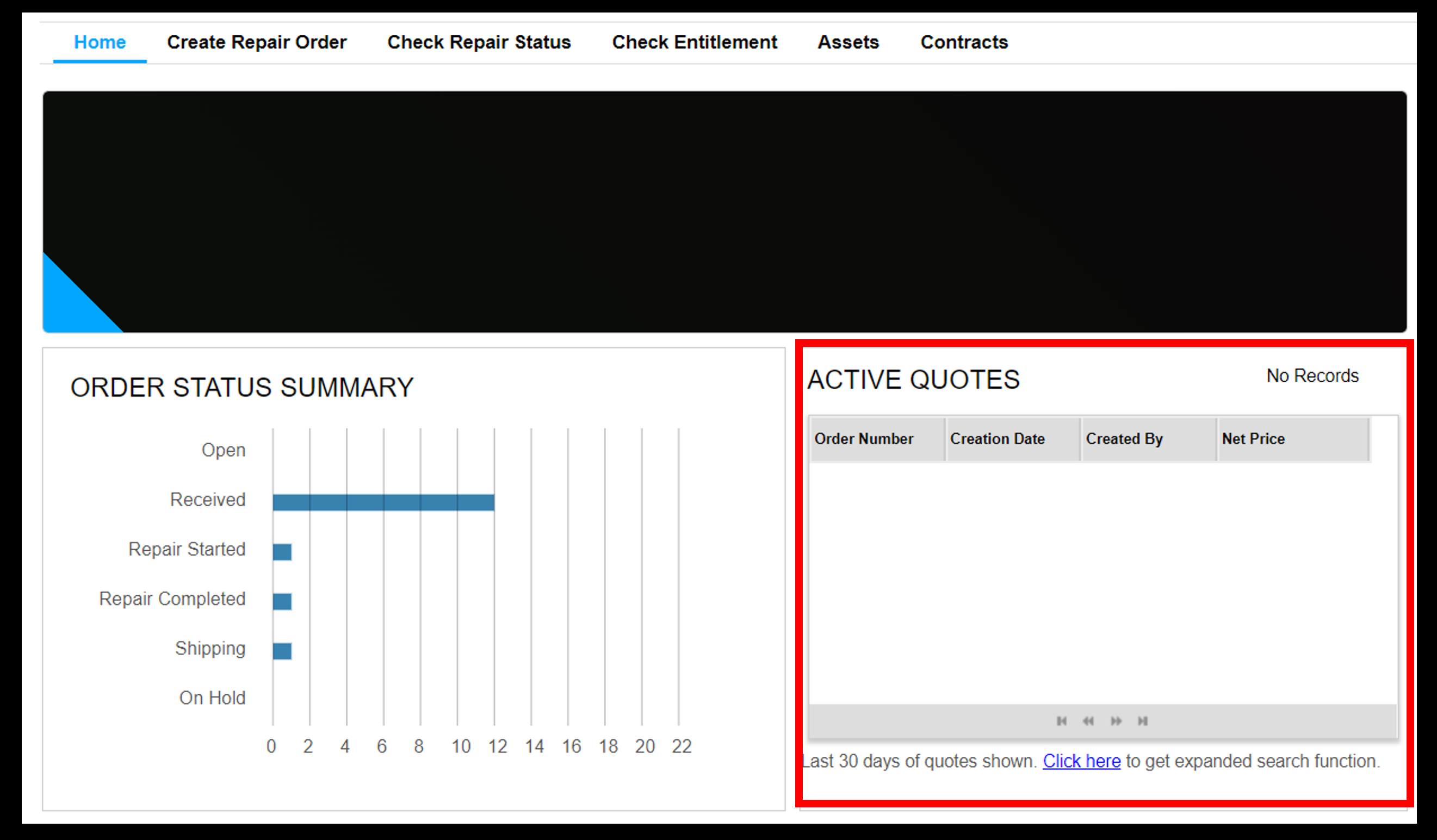Go to next page of Active Quotes

[x=1116, y=721]
